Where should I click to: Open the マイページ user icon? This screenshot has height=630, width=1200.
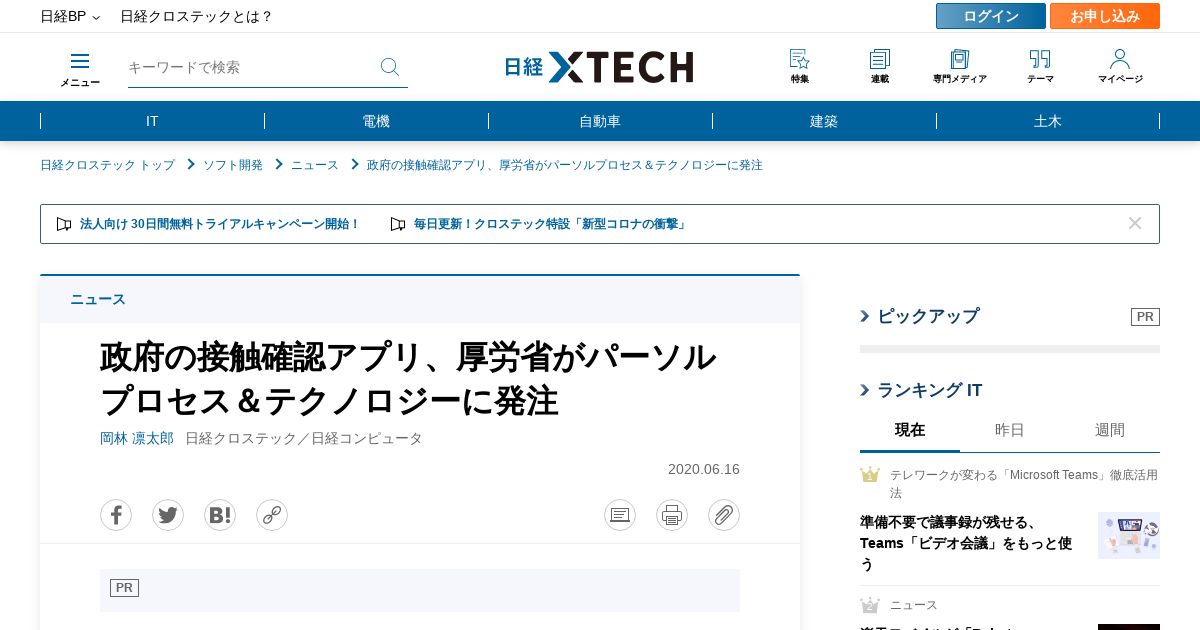1120,66
